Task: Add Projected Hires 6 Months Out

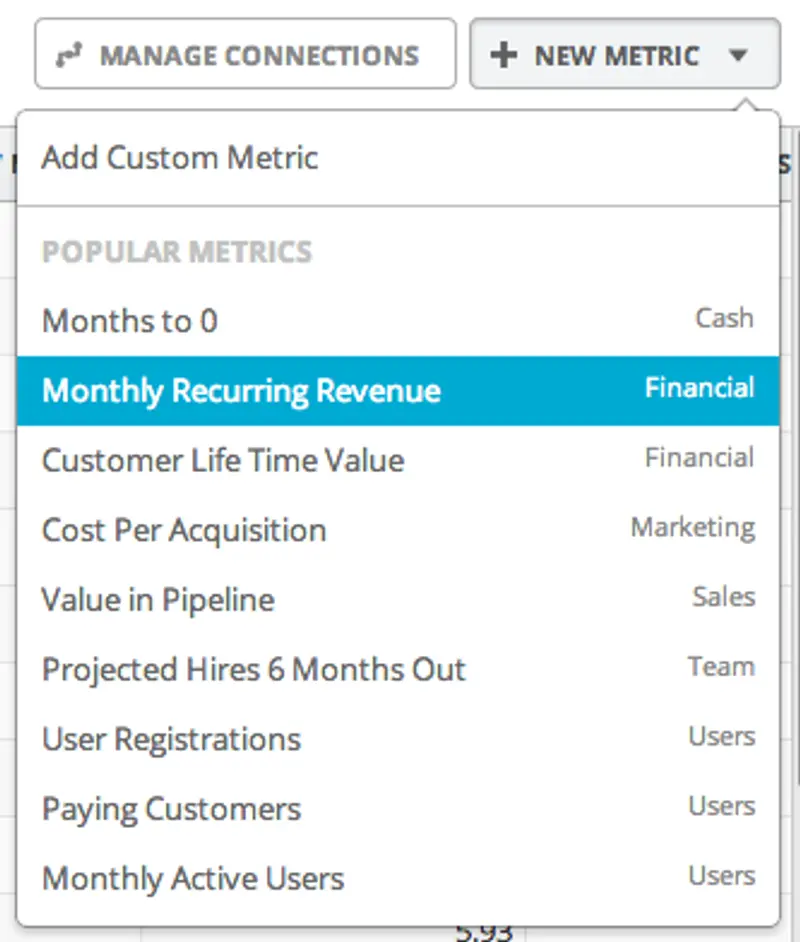Action: click(x=254, y=669)
